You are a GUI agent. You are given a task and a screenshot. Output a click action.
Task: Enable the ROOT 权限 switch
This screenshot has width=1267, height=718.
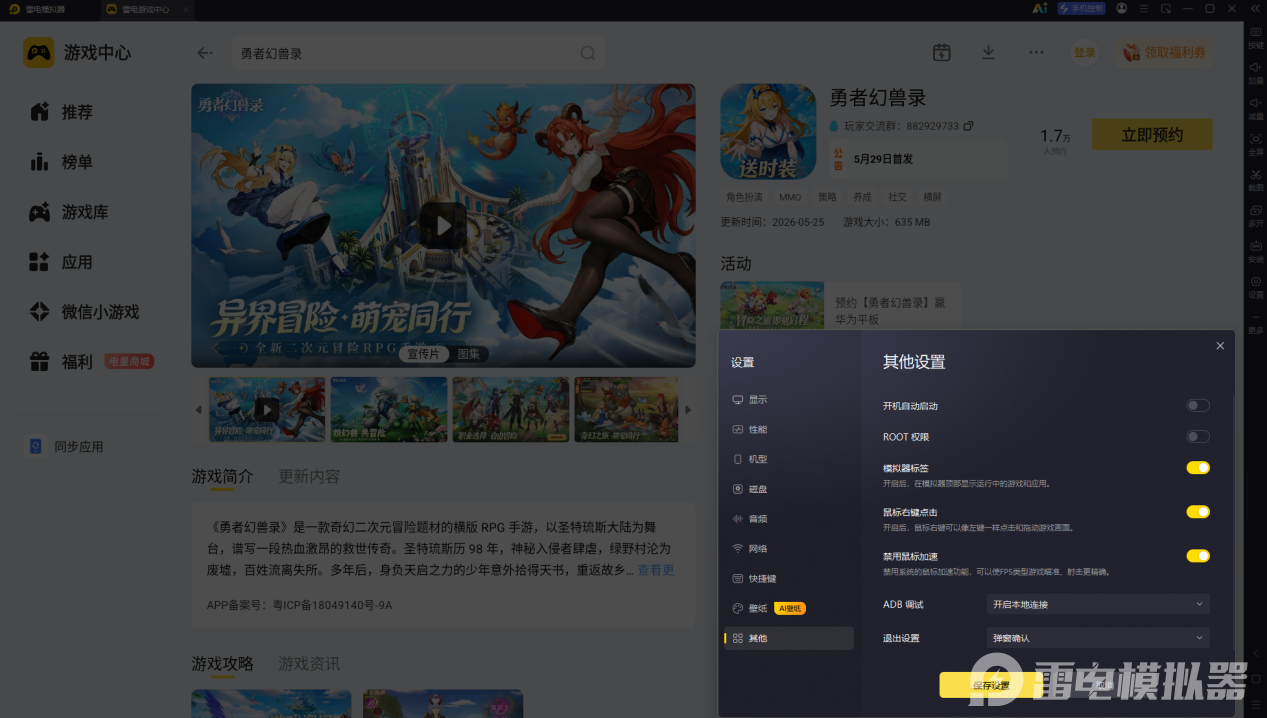tap(1198, 437)
